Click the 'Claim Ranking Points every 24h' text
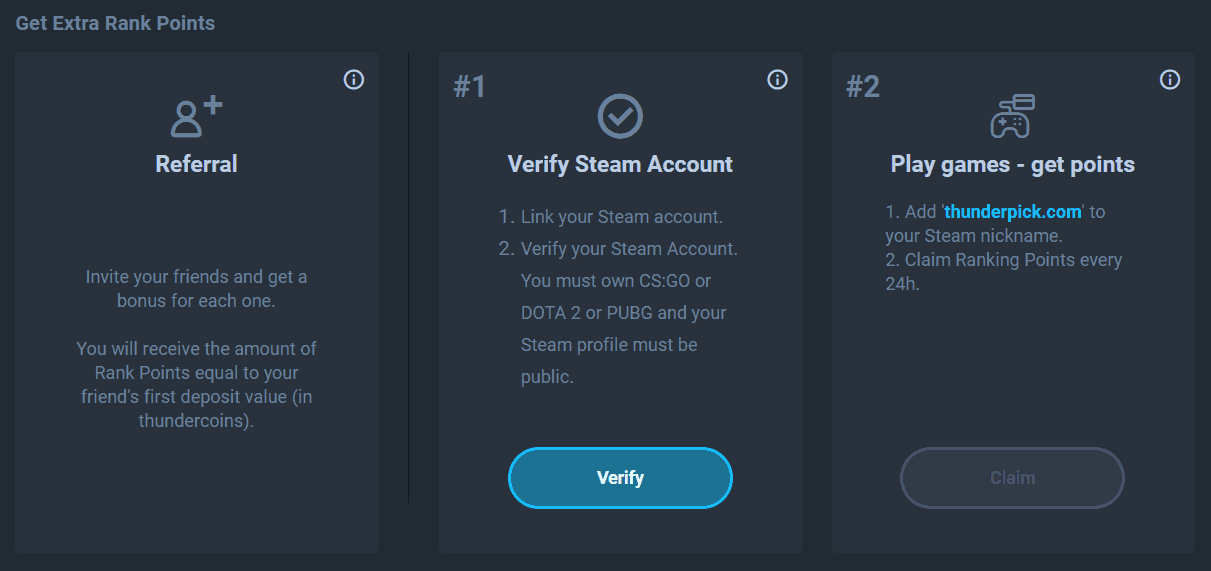The width and height of the screenshot is (1211, 571). (1004, 272)
